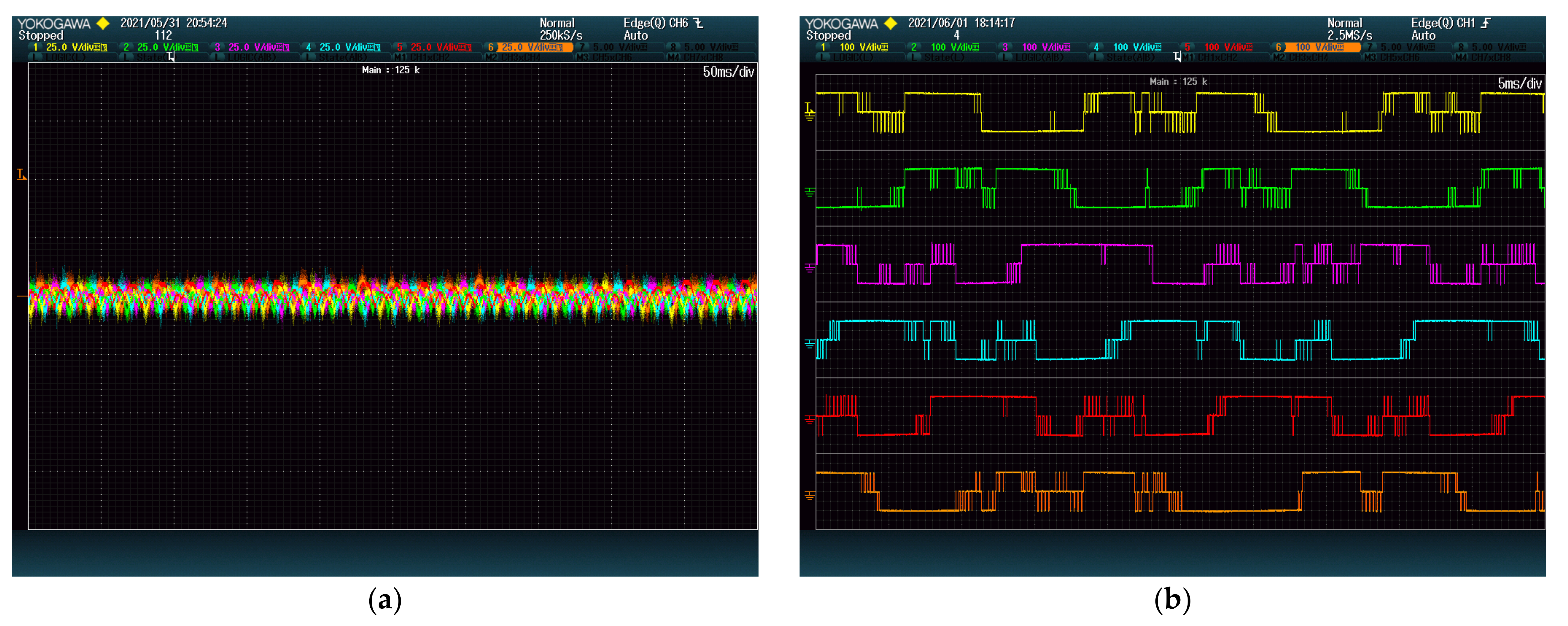The image size is (1568, 626).
Task: Select channel 1 25.0 V/div in left scope
Action: tap(70, 47)
